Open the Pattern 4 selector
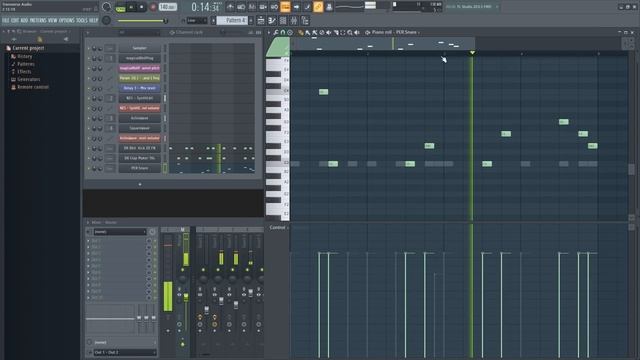 [x=232, y=20]
